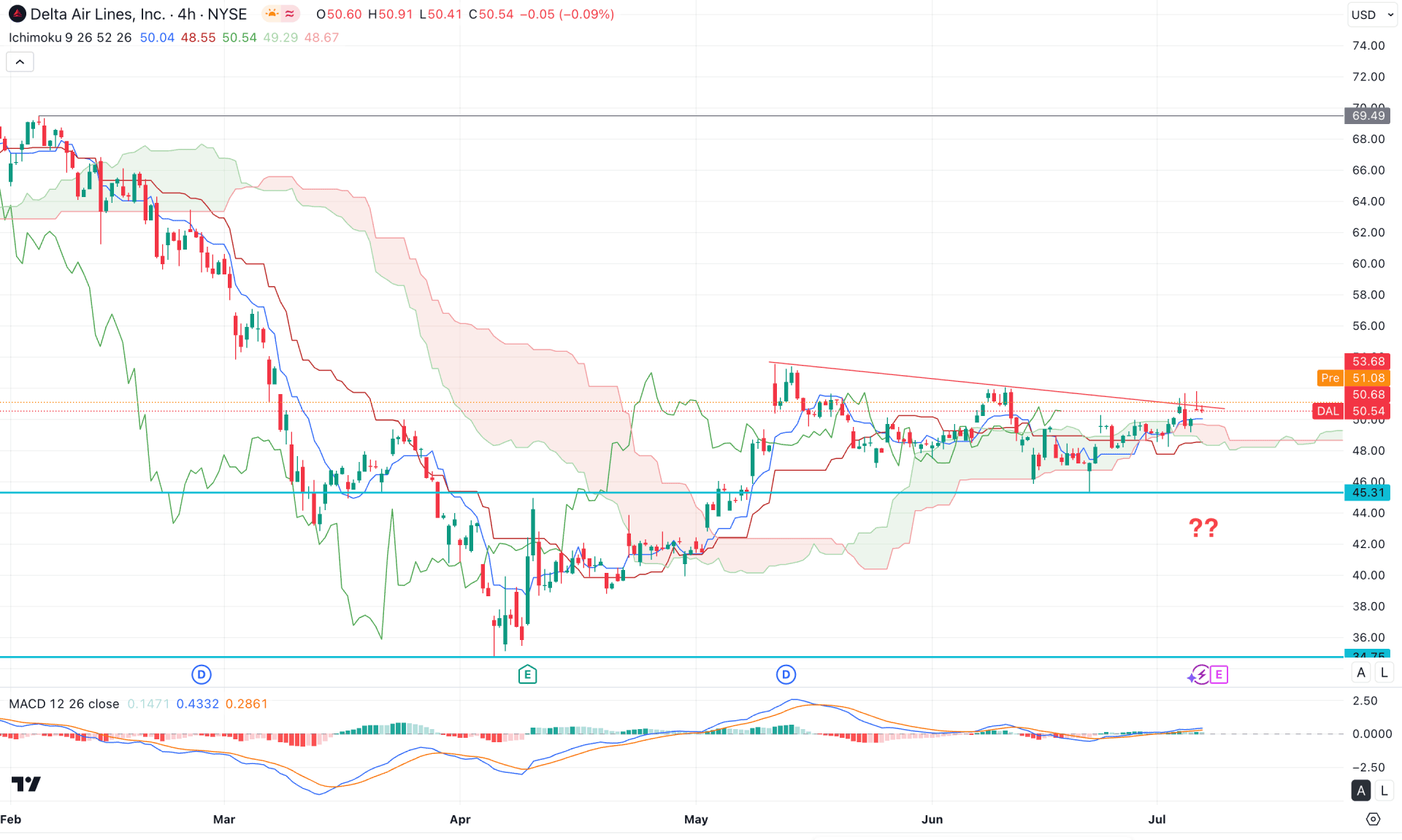1402x840 pixels.
Task: Select the Ichimoku 9 26 52 26 indicator label
Action: (x=70, y=37)
